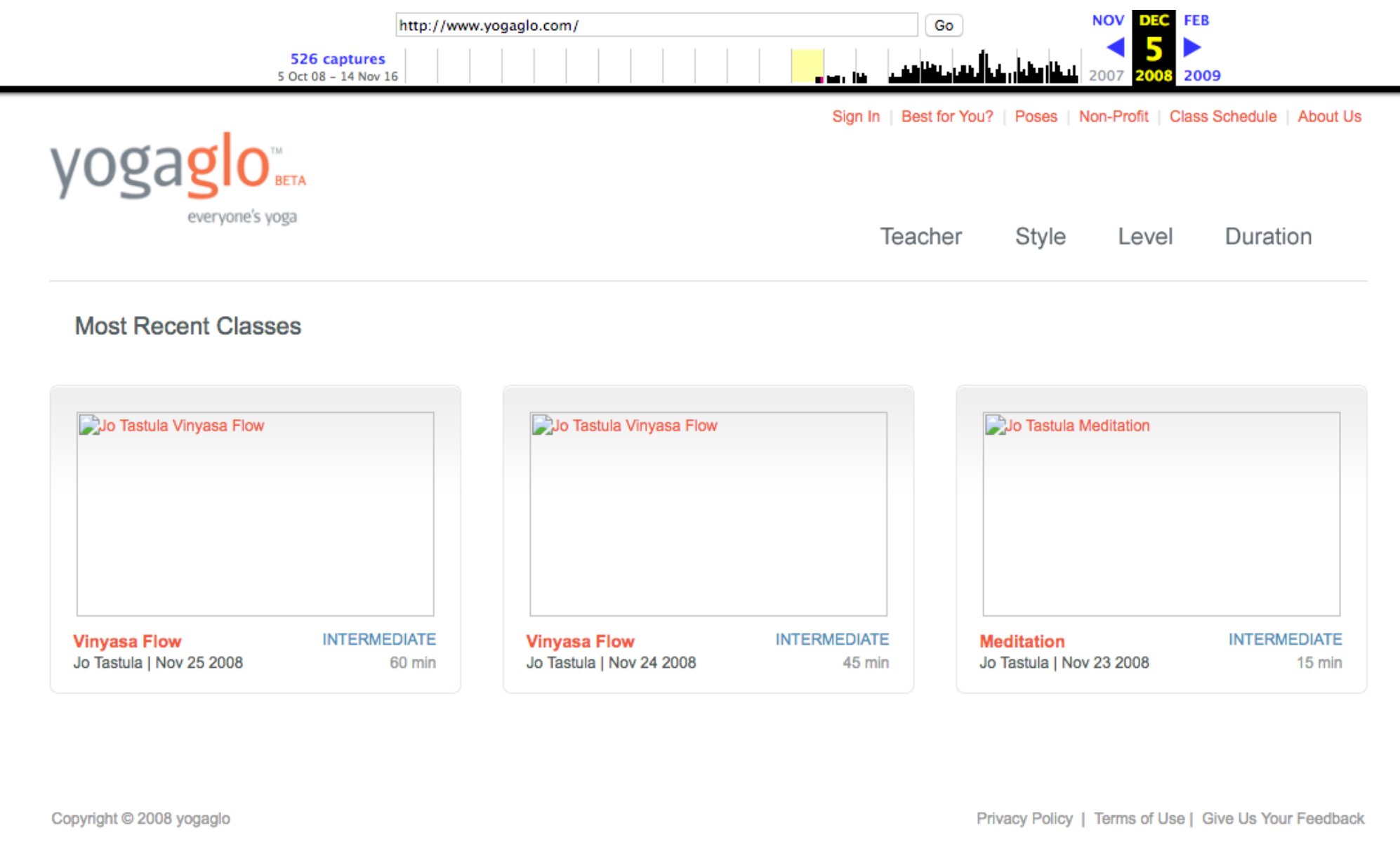Click the capture history sparkline graph
This screenshot has width=1400, height=861.
[x=742, y=66]
